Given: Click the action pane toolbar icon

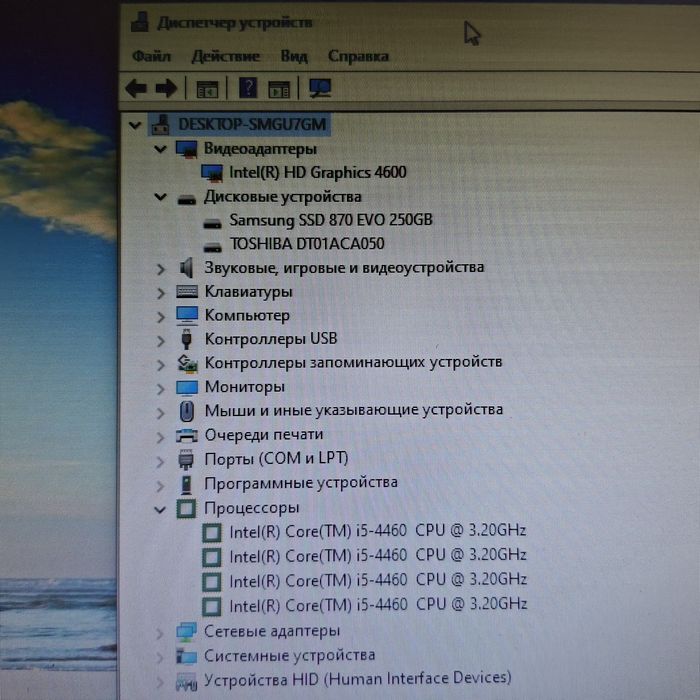Looking at the screenshot, I should pos(279,89).
